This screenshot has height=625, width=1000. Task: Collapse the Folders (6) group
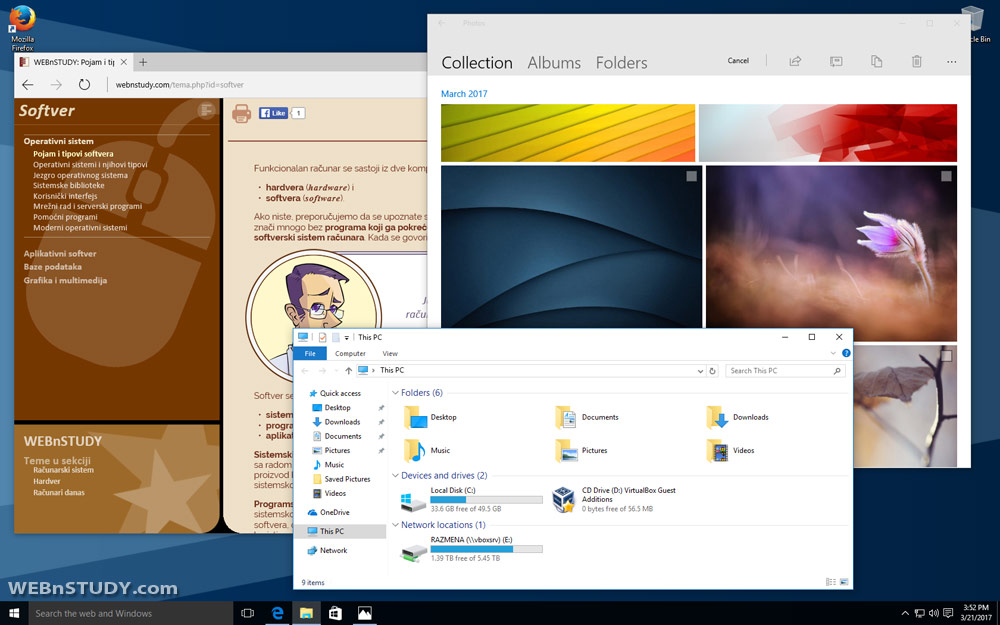click(395, 393)
